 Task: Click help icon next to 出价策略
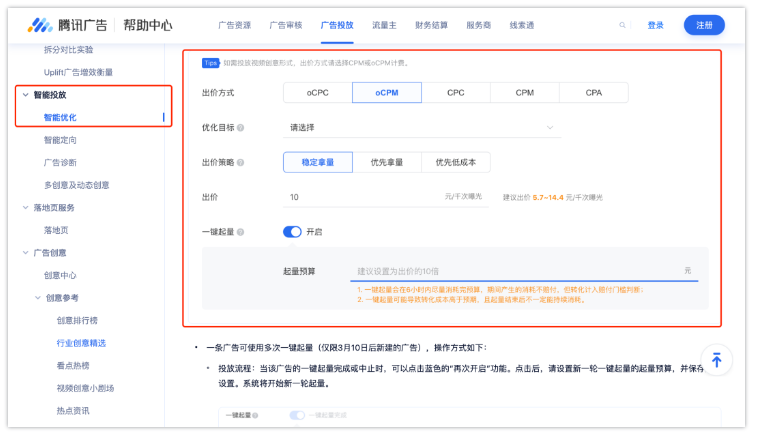pos(240,163)
